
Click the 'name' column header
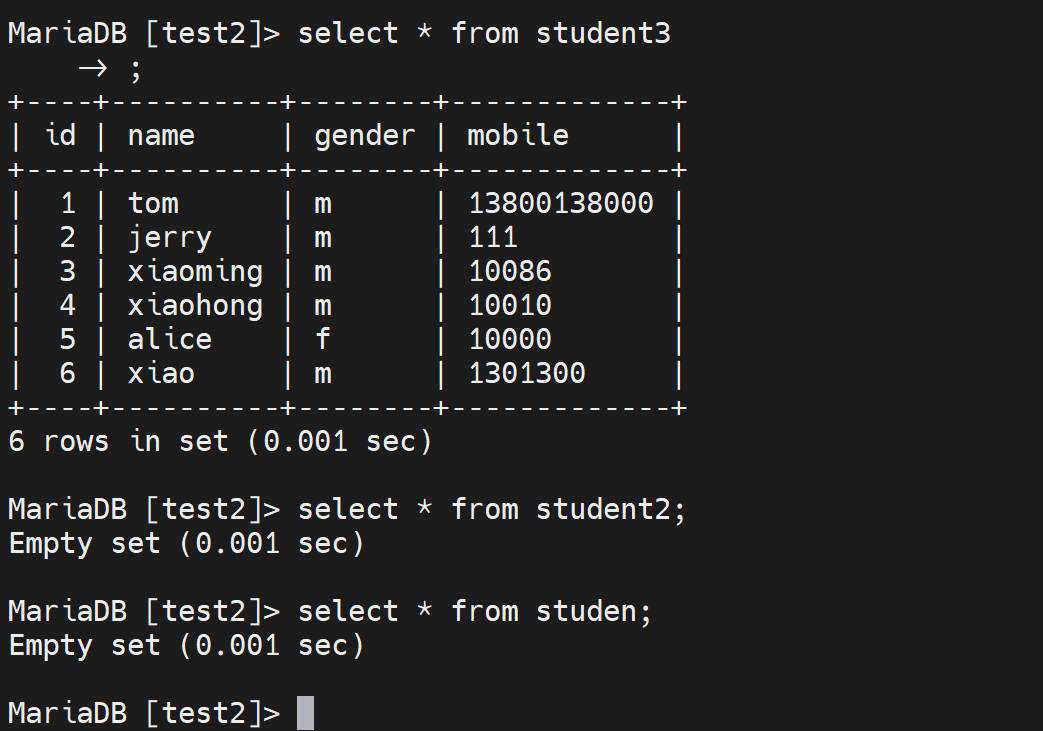tap(161, 135)
